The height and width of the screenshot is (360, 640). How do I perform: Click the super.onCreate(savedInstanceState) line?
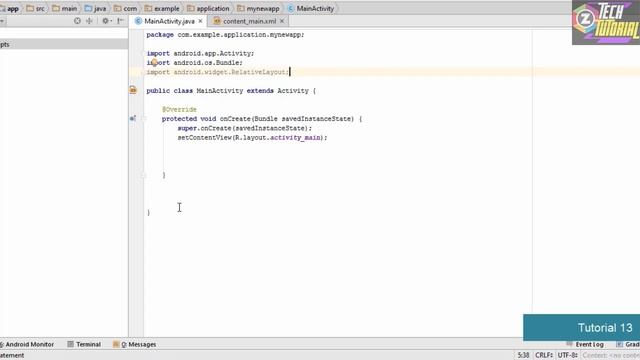[x=244, y=128]
